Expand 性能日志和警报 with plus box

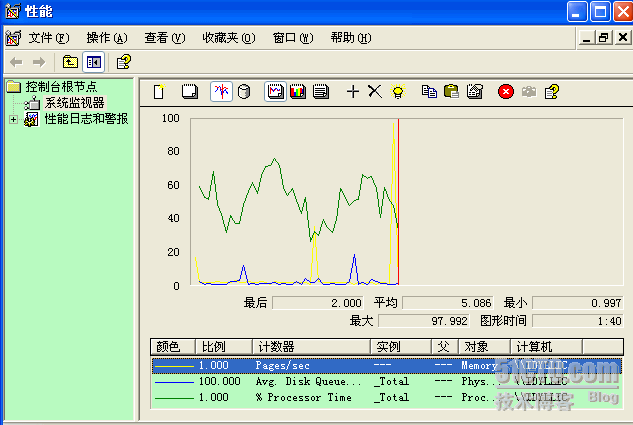tap(13, 119)
